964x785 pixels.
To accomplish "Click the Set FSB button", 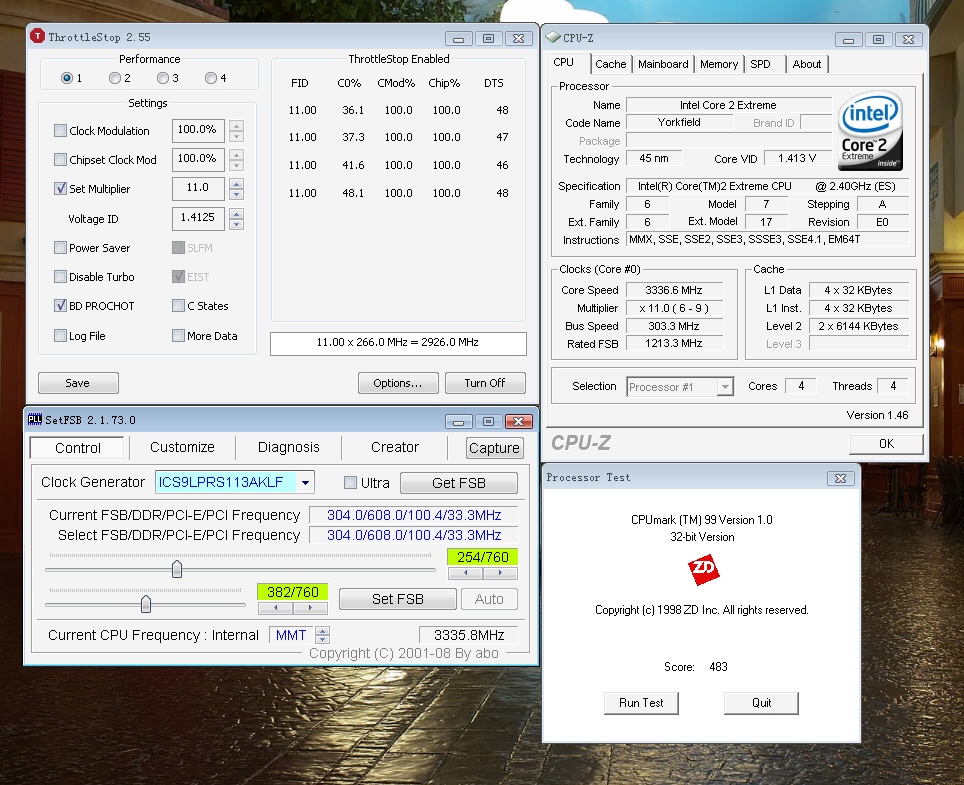I will click(x=398, y=599).
